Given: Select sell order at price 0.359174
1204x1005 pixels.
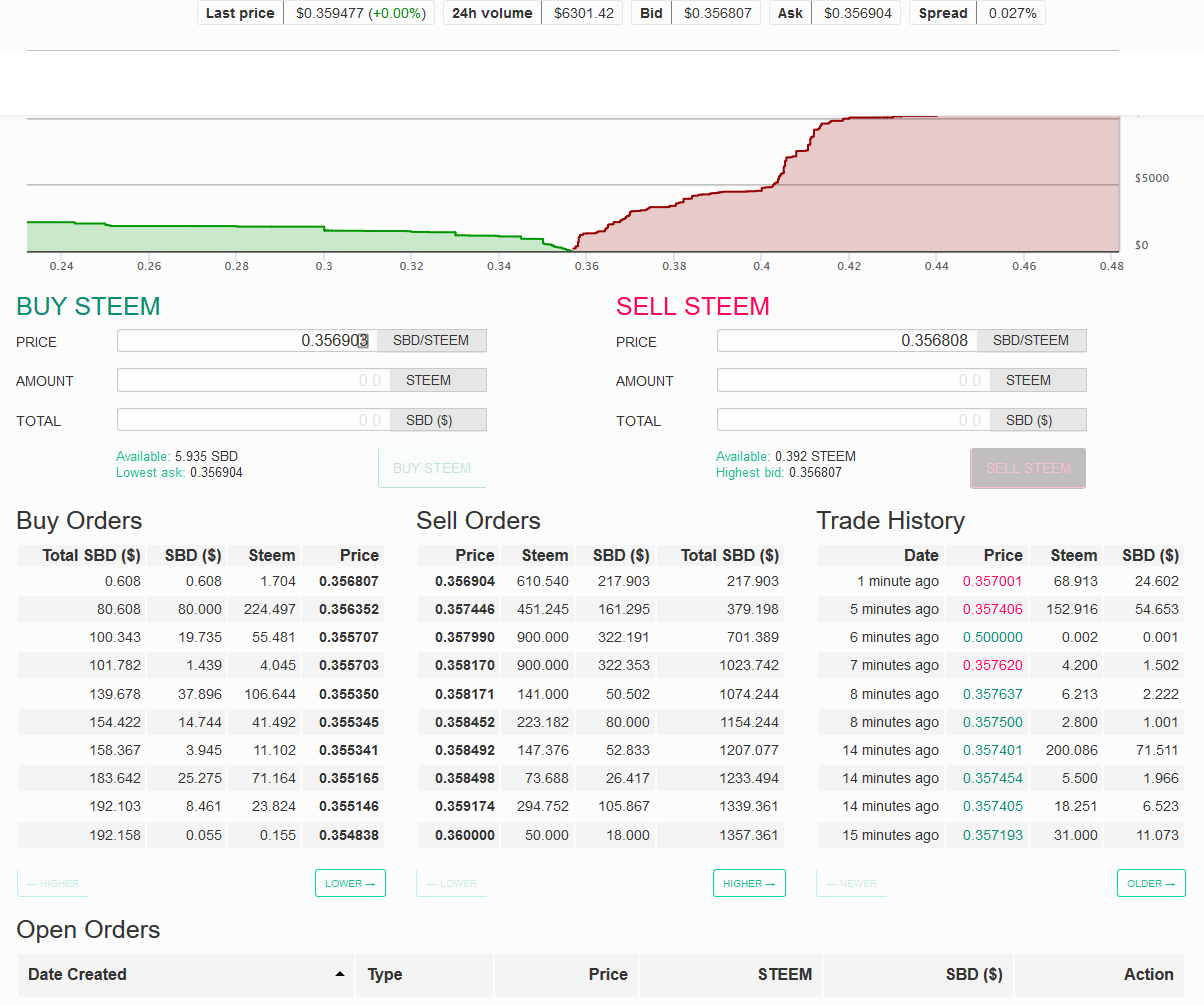Looking at the screenshot, I should tap(600, 806).
